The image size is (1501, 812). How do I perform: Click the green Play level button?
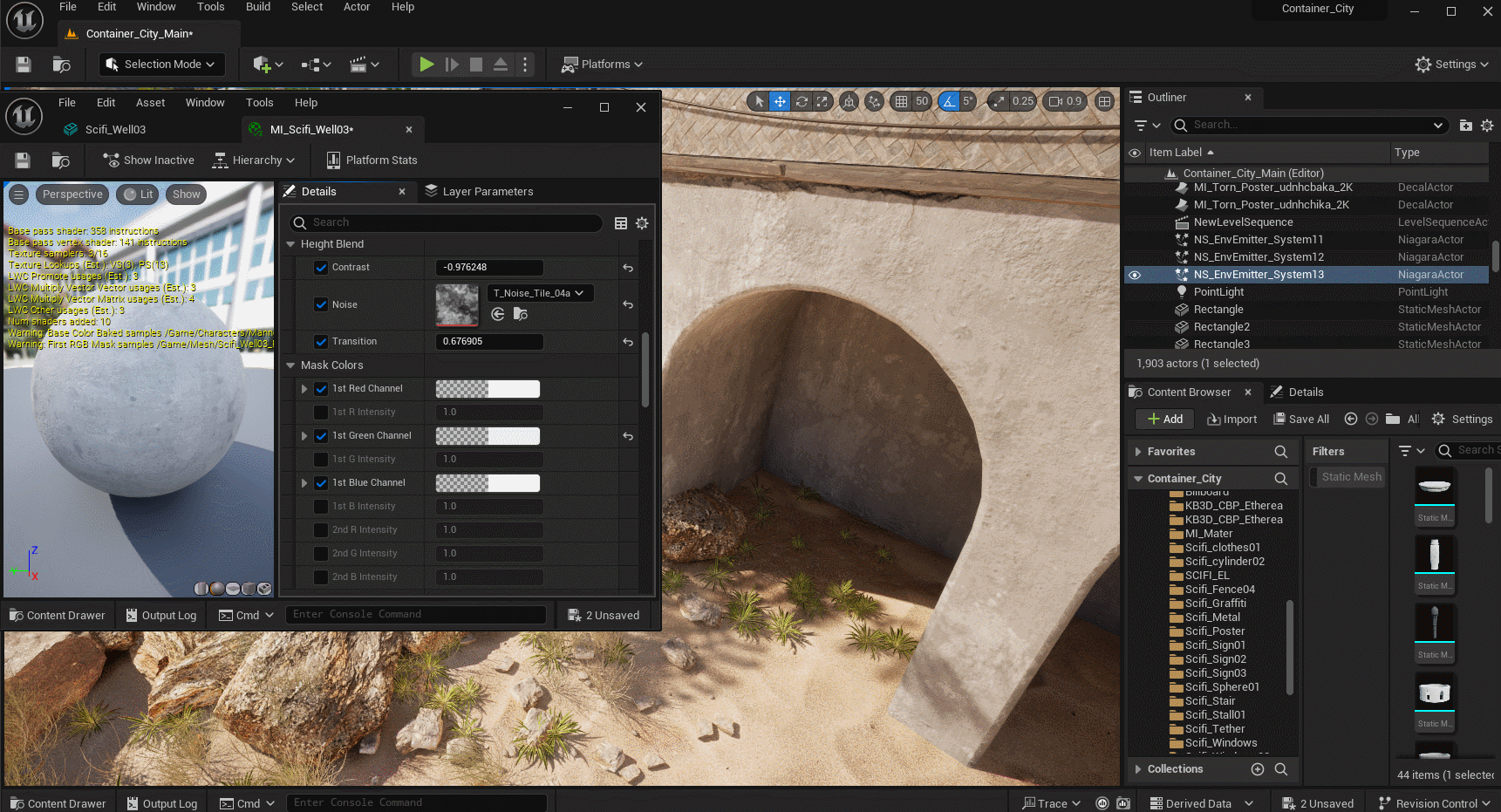(x=426, y=65)
